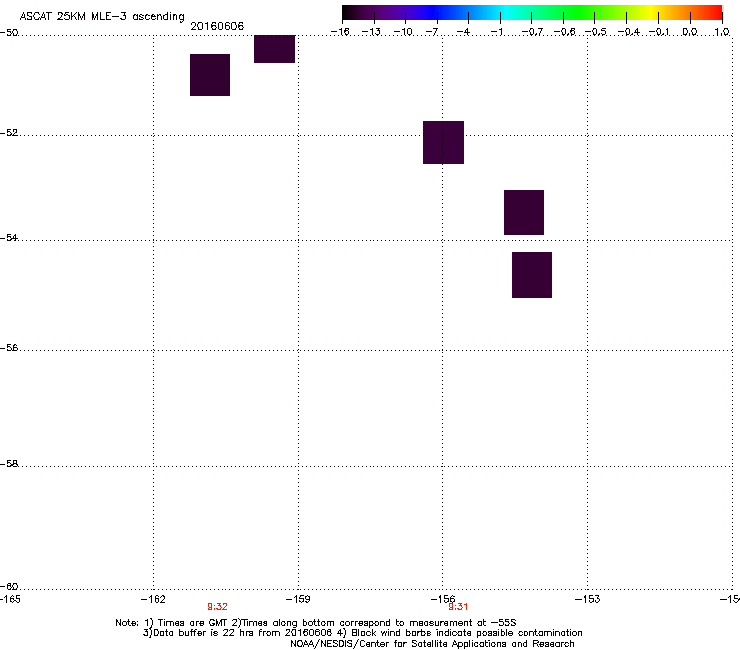
Task: Click the -1 label on the color scale
Action: (x=496, y=32)
